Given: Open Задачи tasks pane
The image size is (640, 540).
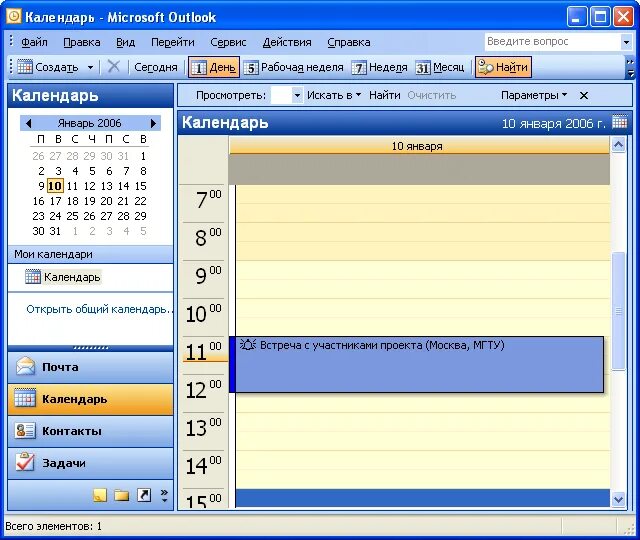Looking at the screenshot, I should point(91,463).
